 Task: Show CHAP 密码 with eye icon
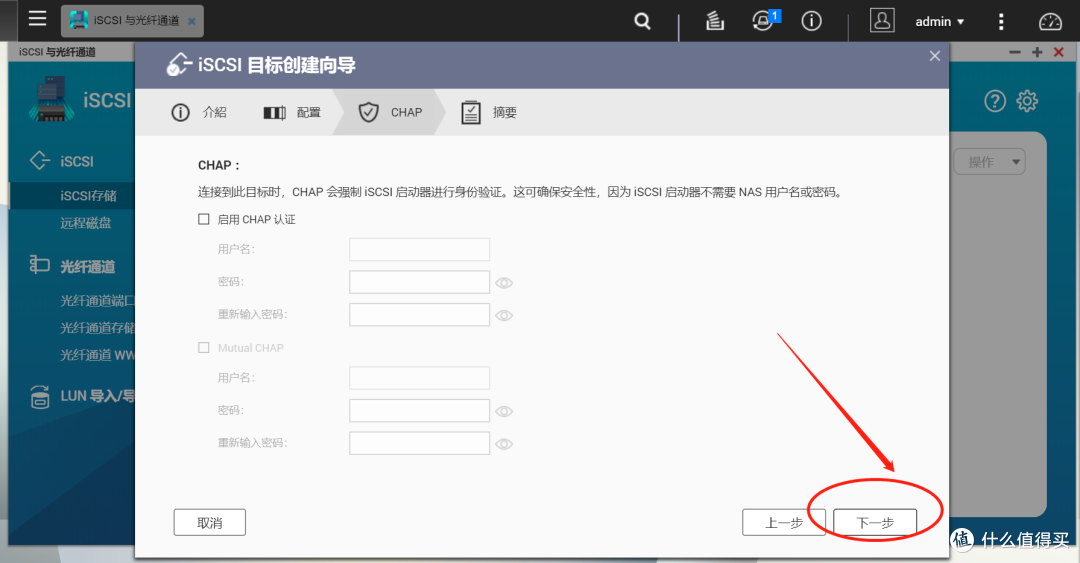504,283
